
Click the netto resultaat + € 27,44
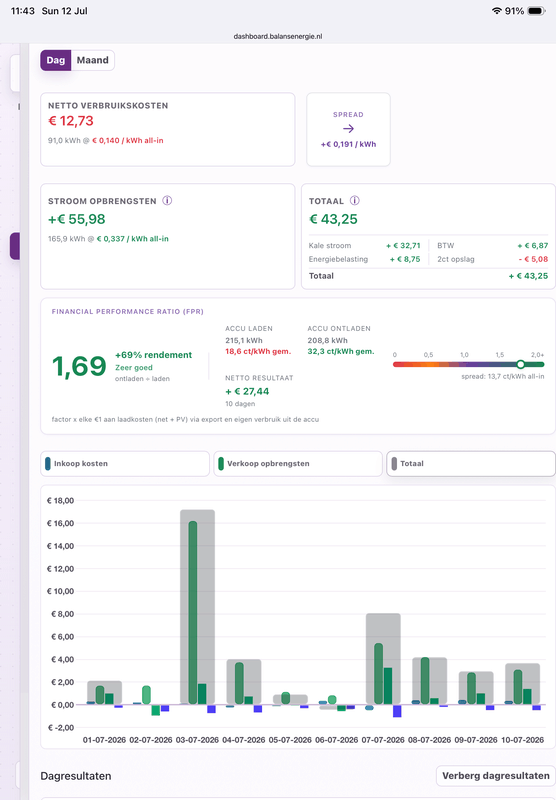coord(247,391)
